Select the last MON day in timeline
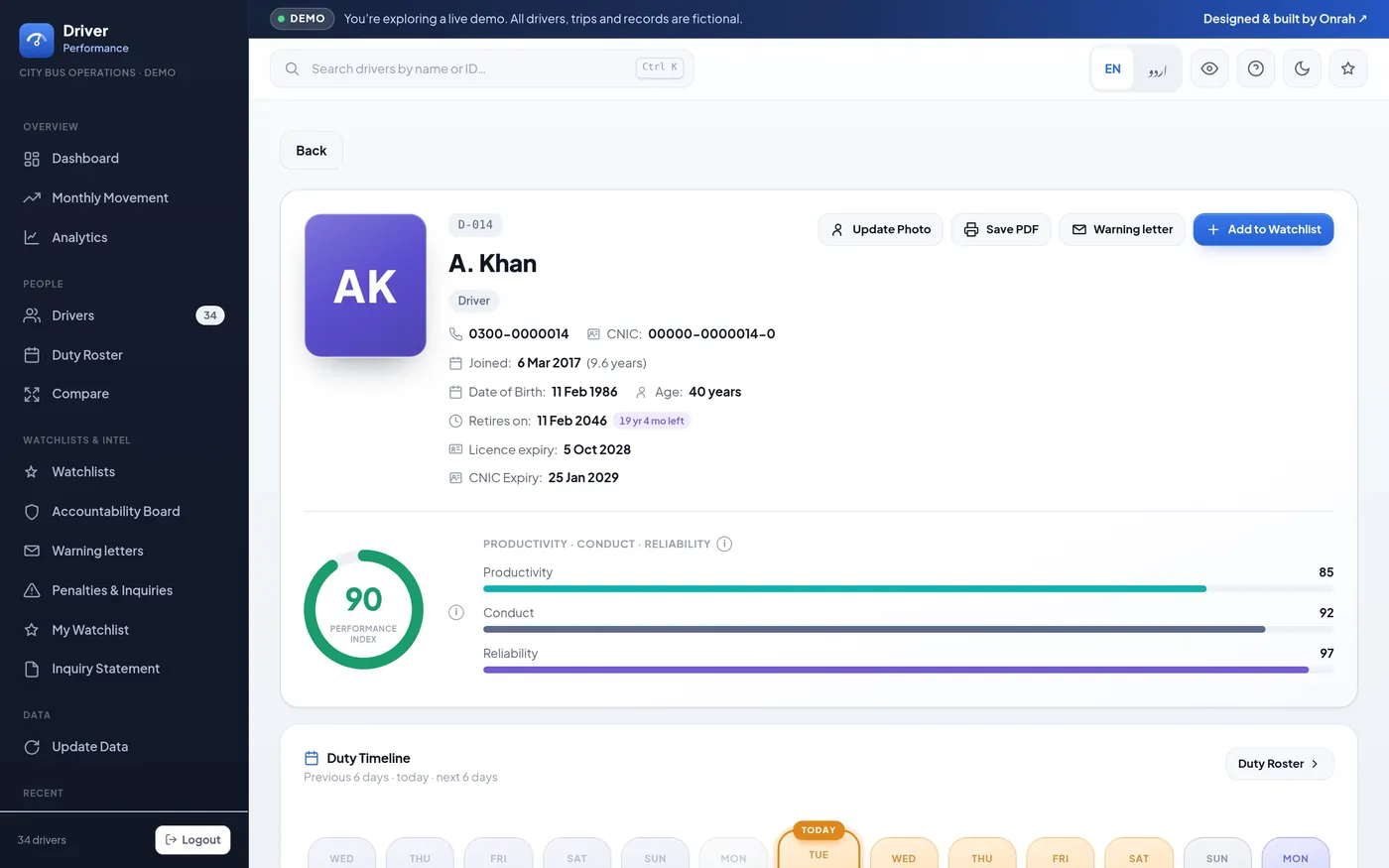Viewport: 1389px width, 868px height. pyautogui.click(x=1295, y=853)
